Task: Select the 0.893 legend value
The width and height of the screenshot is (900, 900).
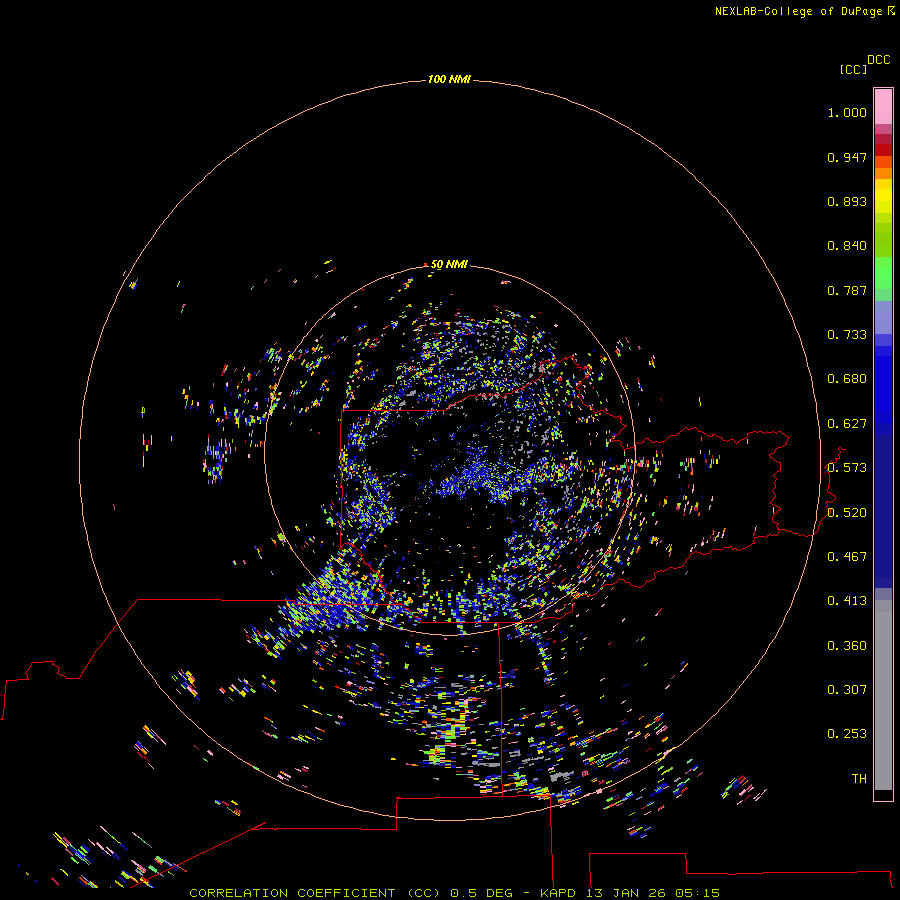Action: [x=847, y=201]
